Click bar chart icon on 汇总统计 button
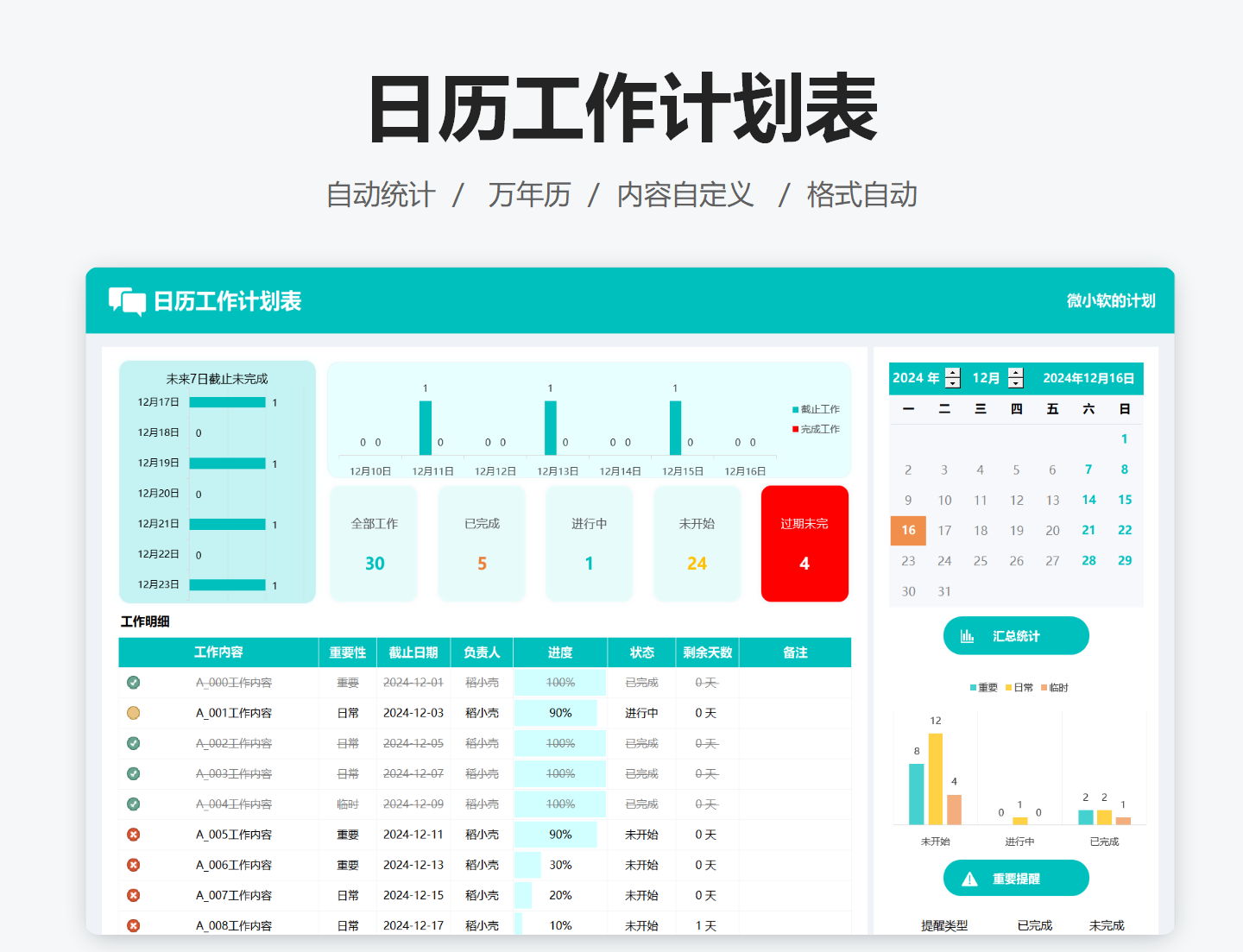The height and width of the screenshot is (952, 1243). click(x=968, y=636)
